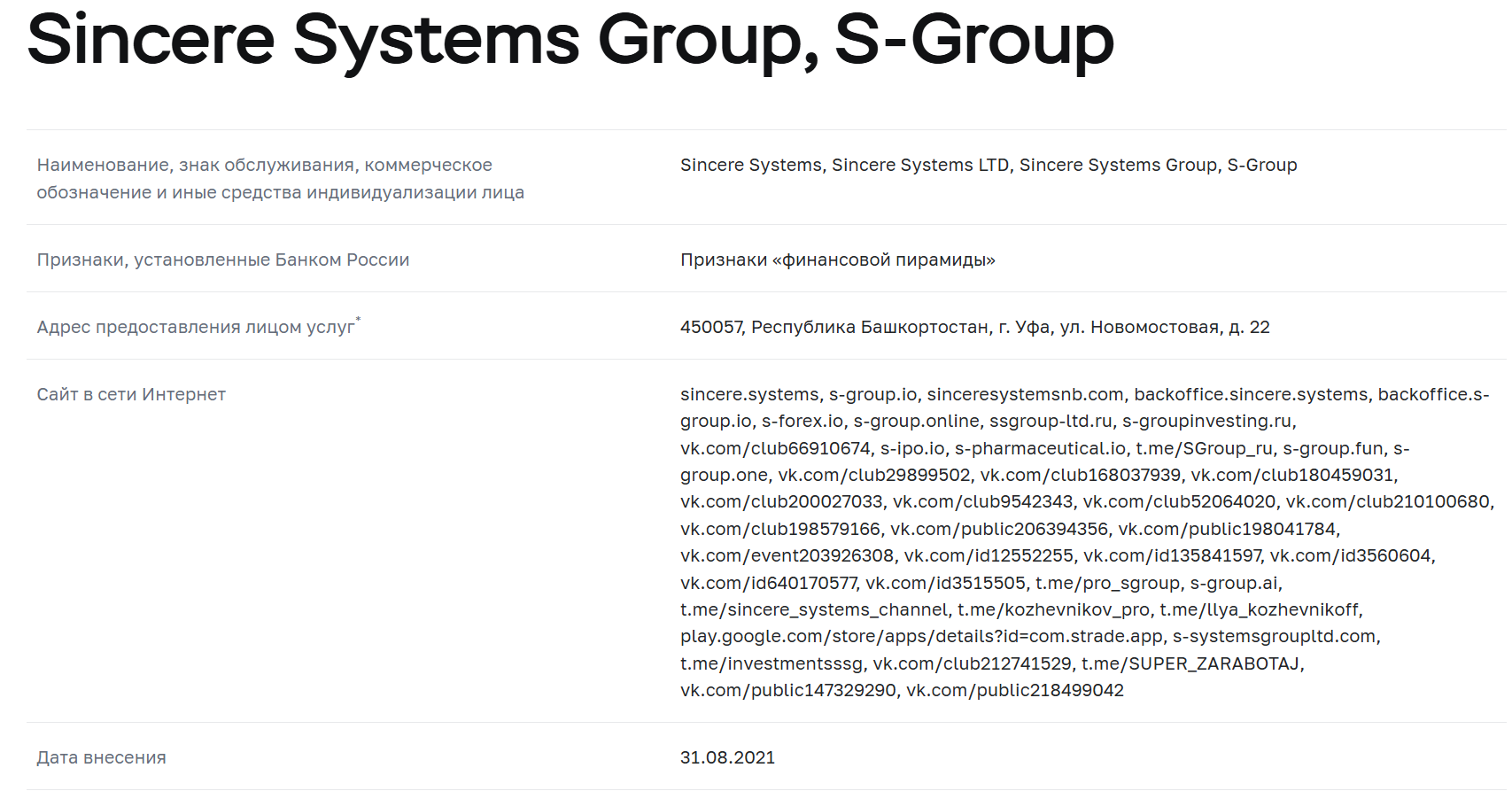
Task: Click the text 'vk.com/public198041784'
Action: coord(1227,529)
